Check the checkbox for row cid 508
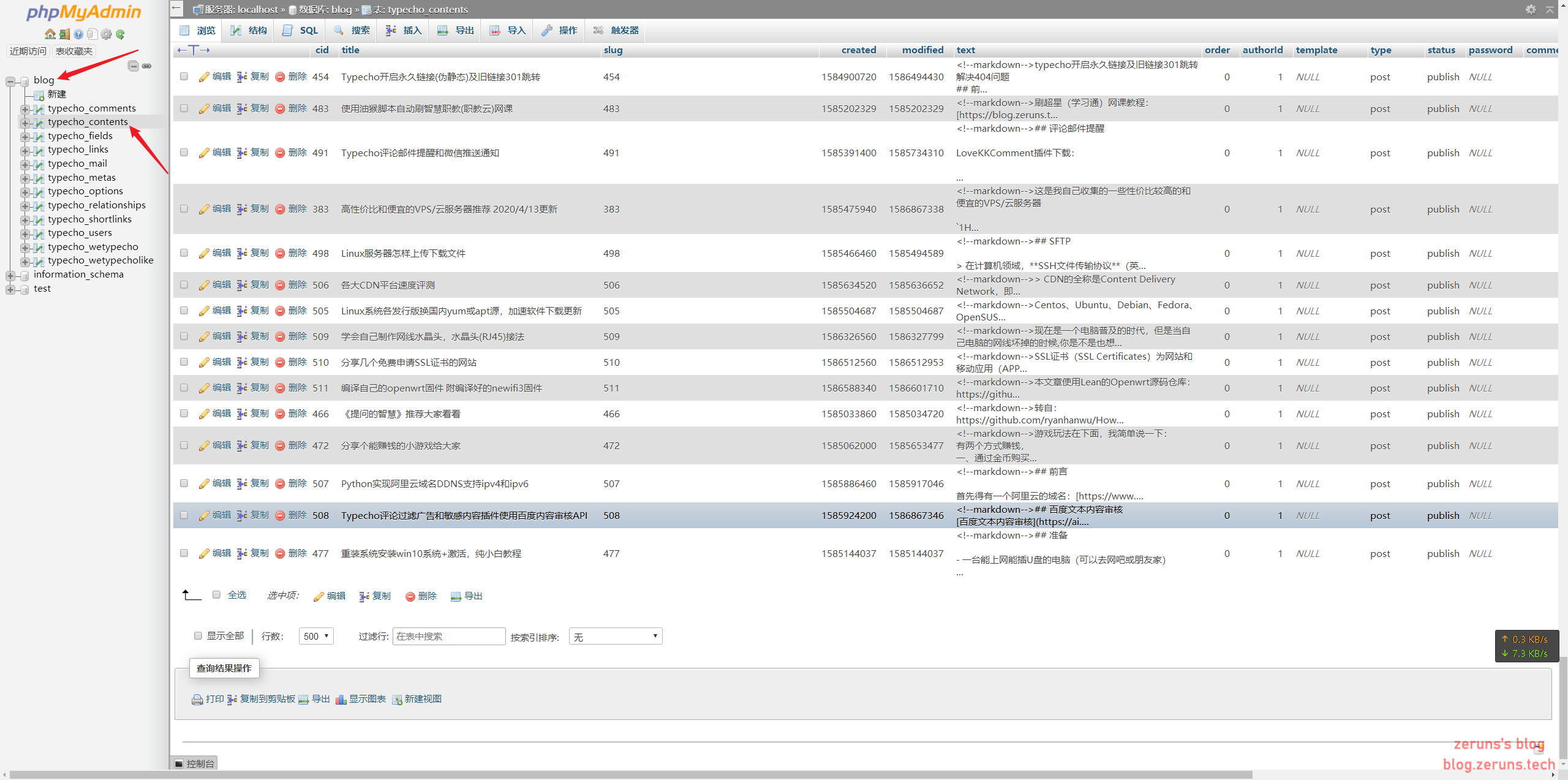The width and height of the screenshot is (1568, 780). point(184,515)
